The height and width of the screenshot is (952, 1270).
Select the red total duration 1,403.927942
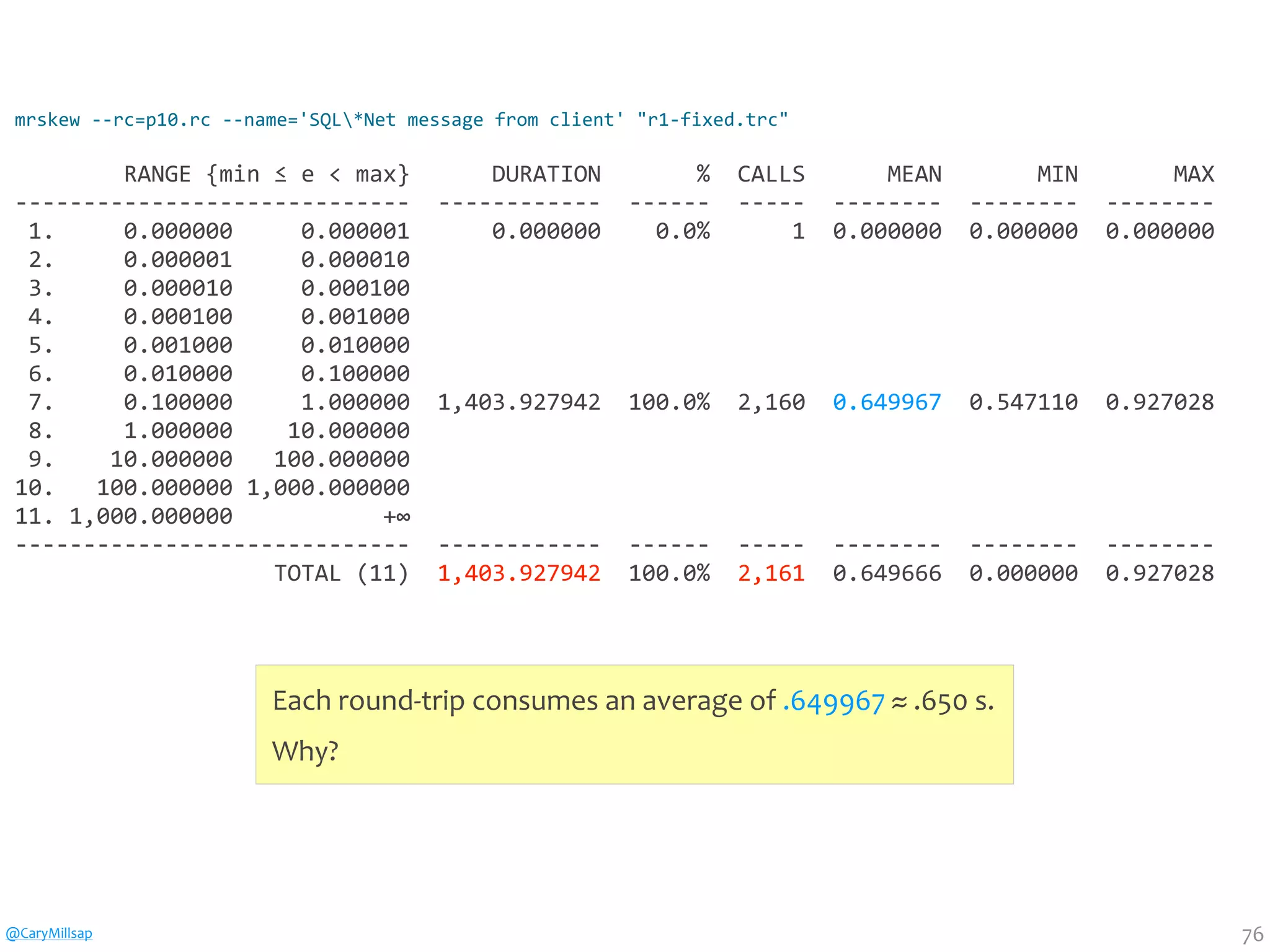pos(519,573)
